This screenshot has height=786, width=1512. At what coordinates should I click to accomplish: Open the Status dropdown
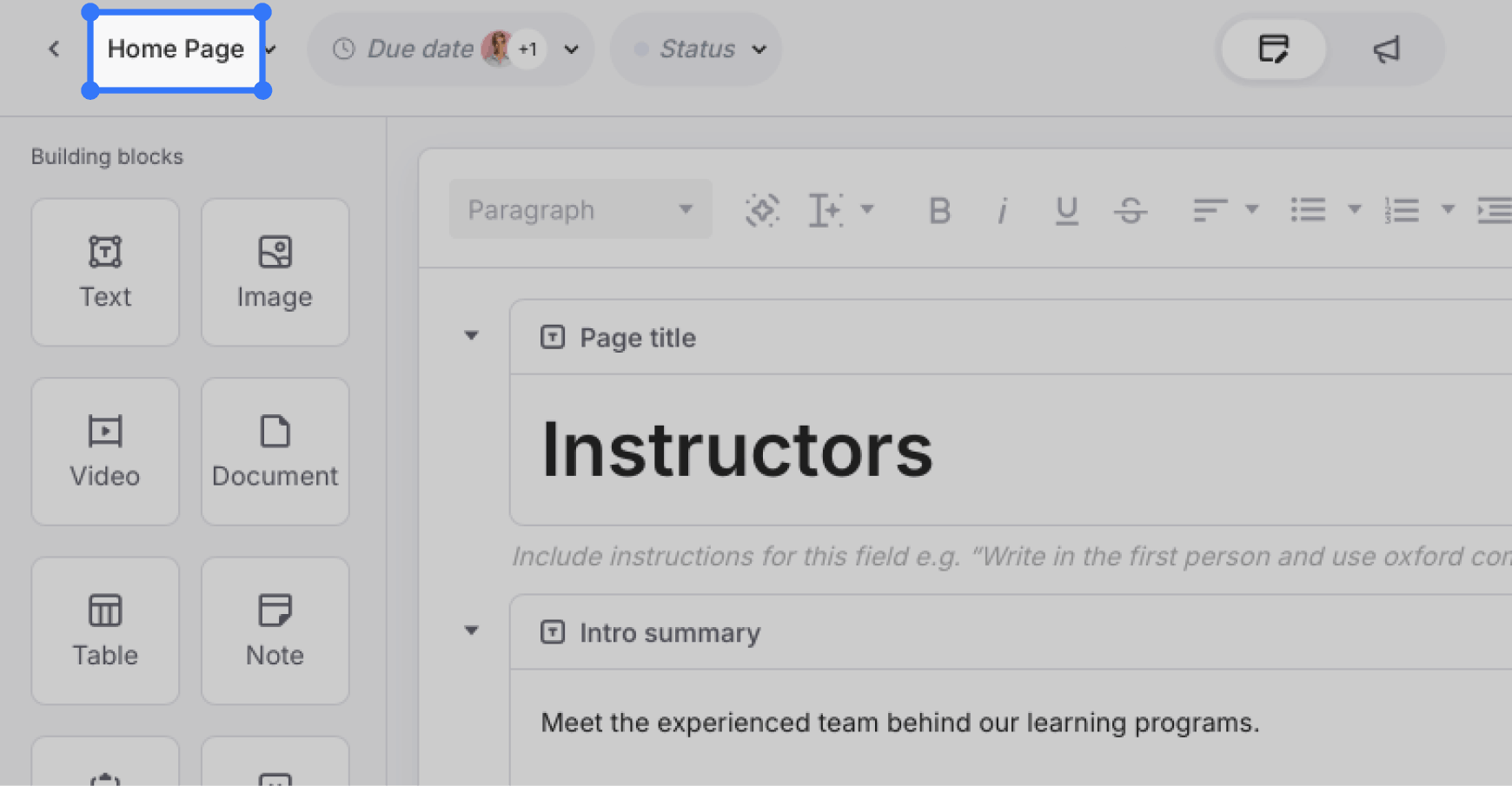pos(697,49)
